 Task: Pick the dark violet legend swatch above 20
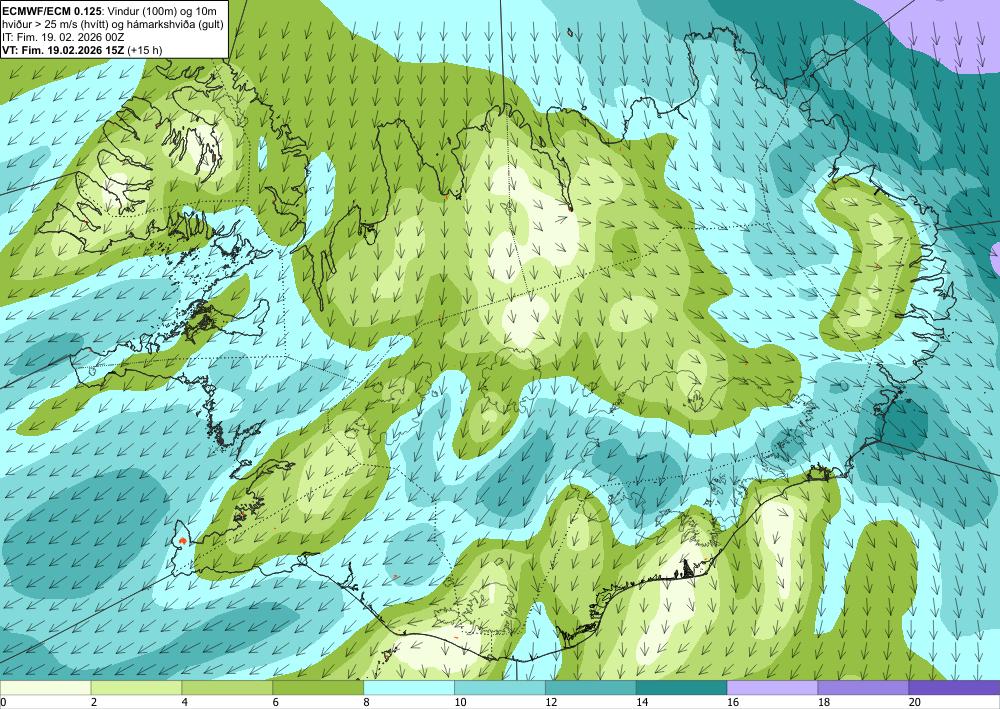(x=954, y=687)
